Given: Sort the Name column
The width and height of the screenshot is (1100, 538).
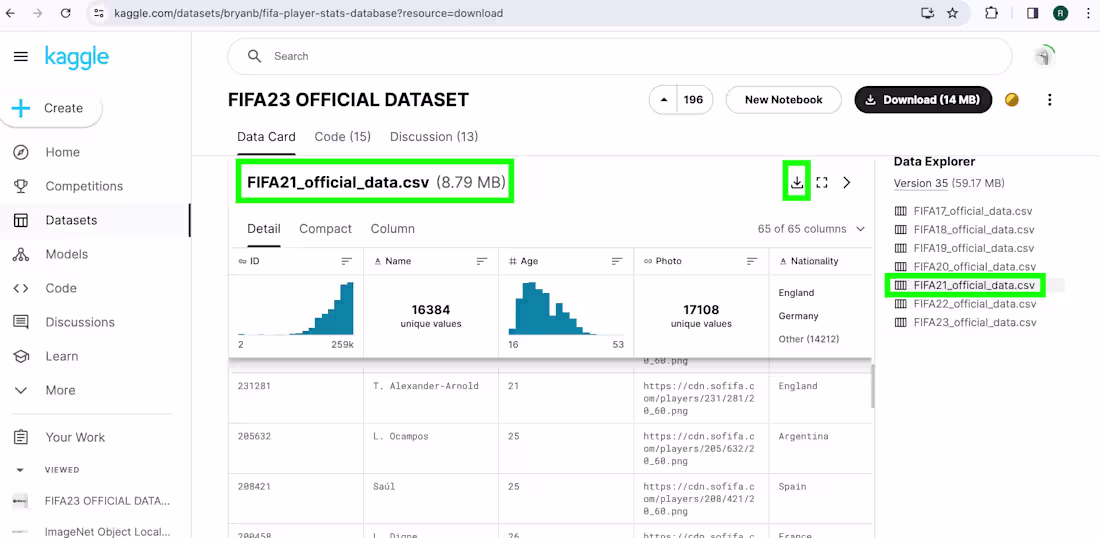Looking at the screenshot, I should [481, 261].
